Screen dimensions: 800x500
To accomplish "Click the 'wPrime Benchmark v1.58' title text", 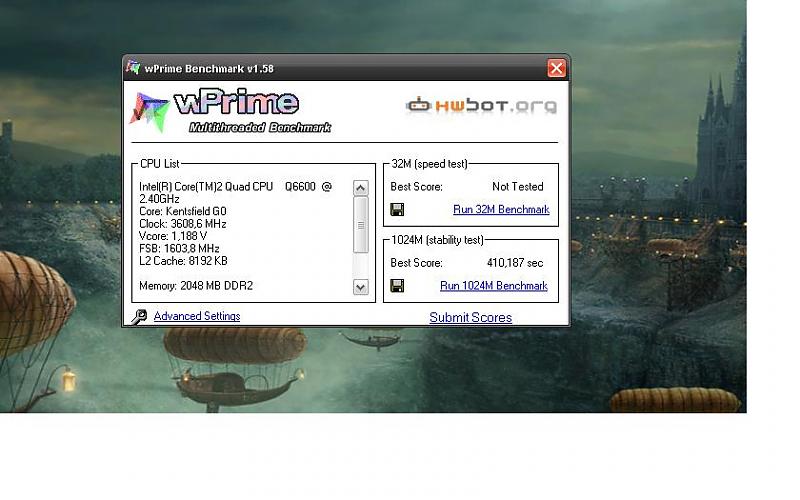I will click(209, 68).
